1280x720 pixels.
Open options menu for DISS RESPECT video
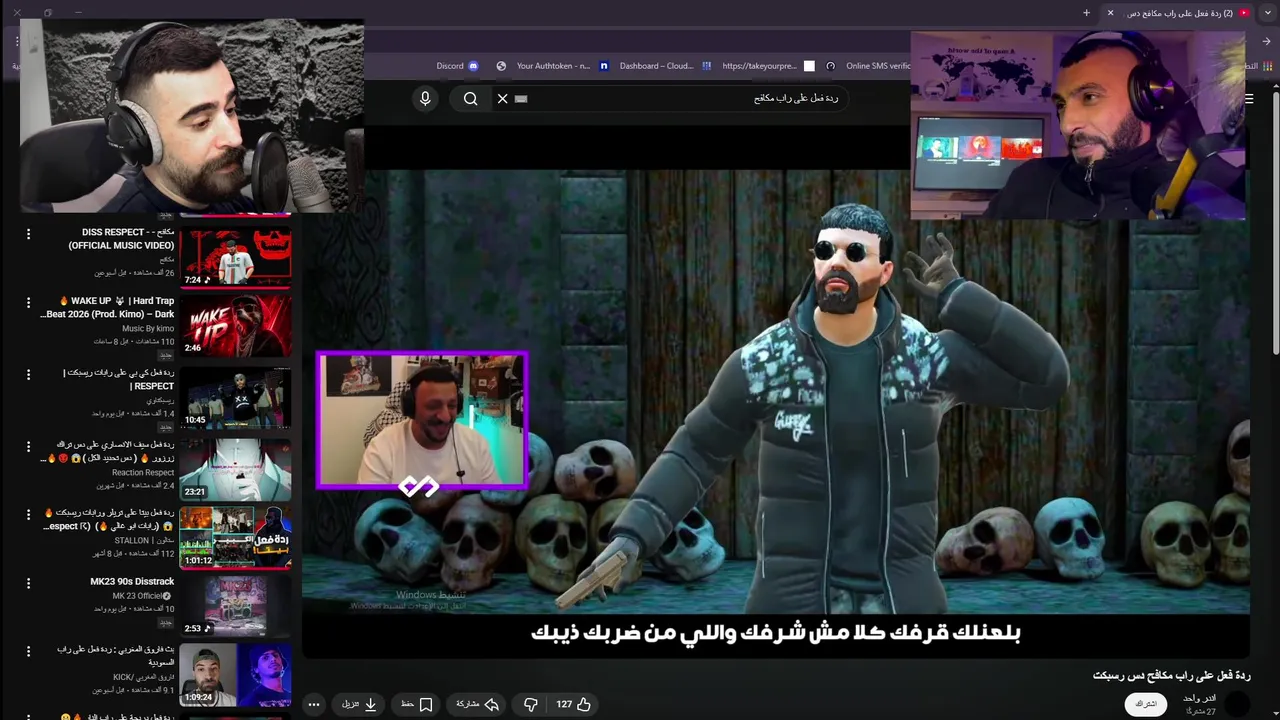tap(28, 233)
